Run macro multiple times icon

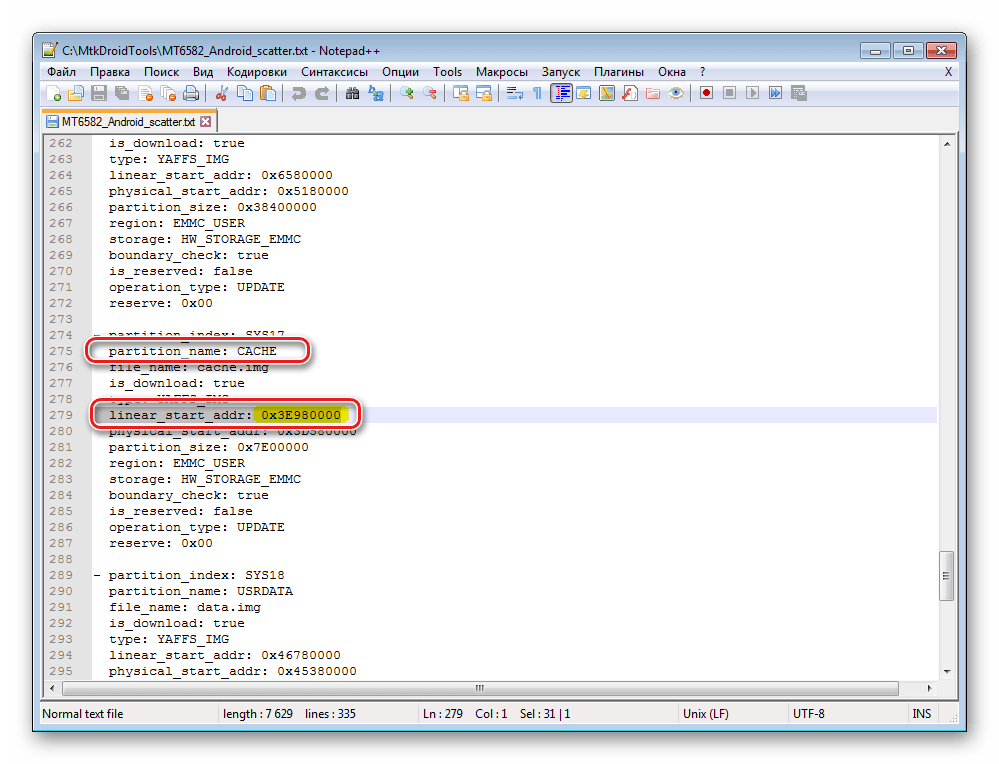(775, 94)
